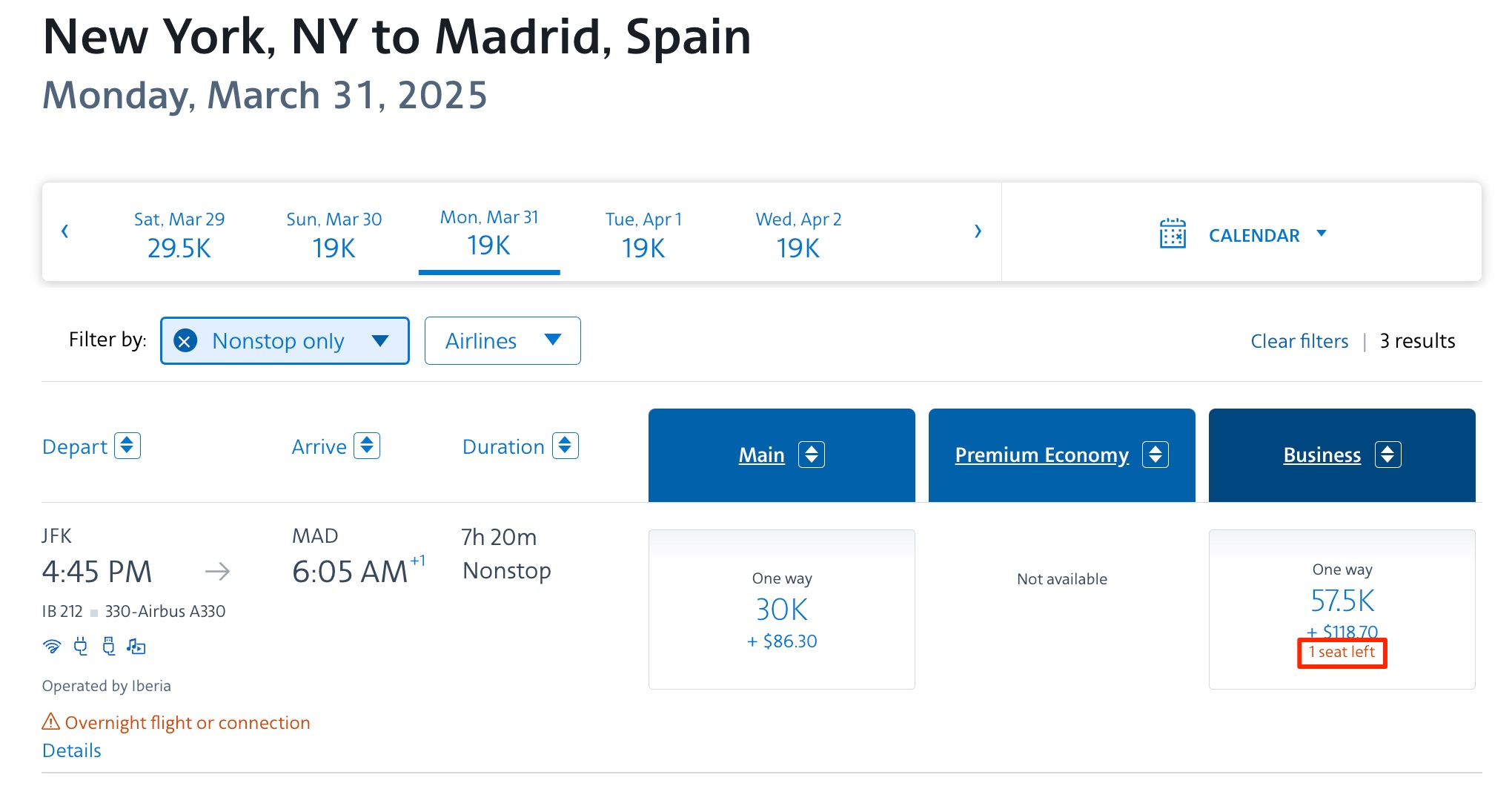Select the Wi-Fi amenity icon
The image size is (1512, 786).
coord(52,647)
